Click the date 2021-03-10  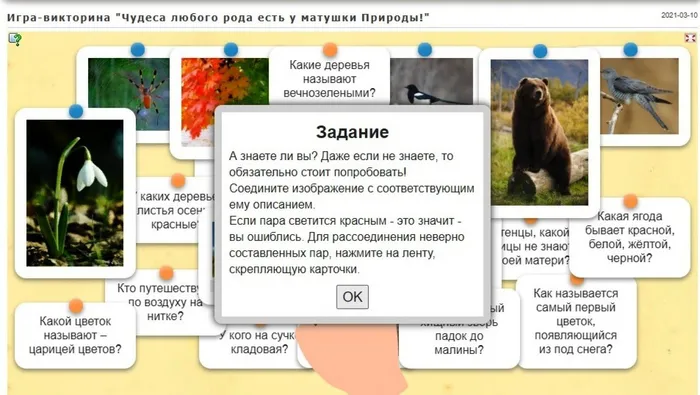[x=679, y=15]
